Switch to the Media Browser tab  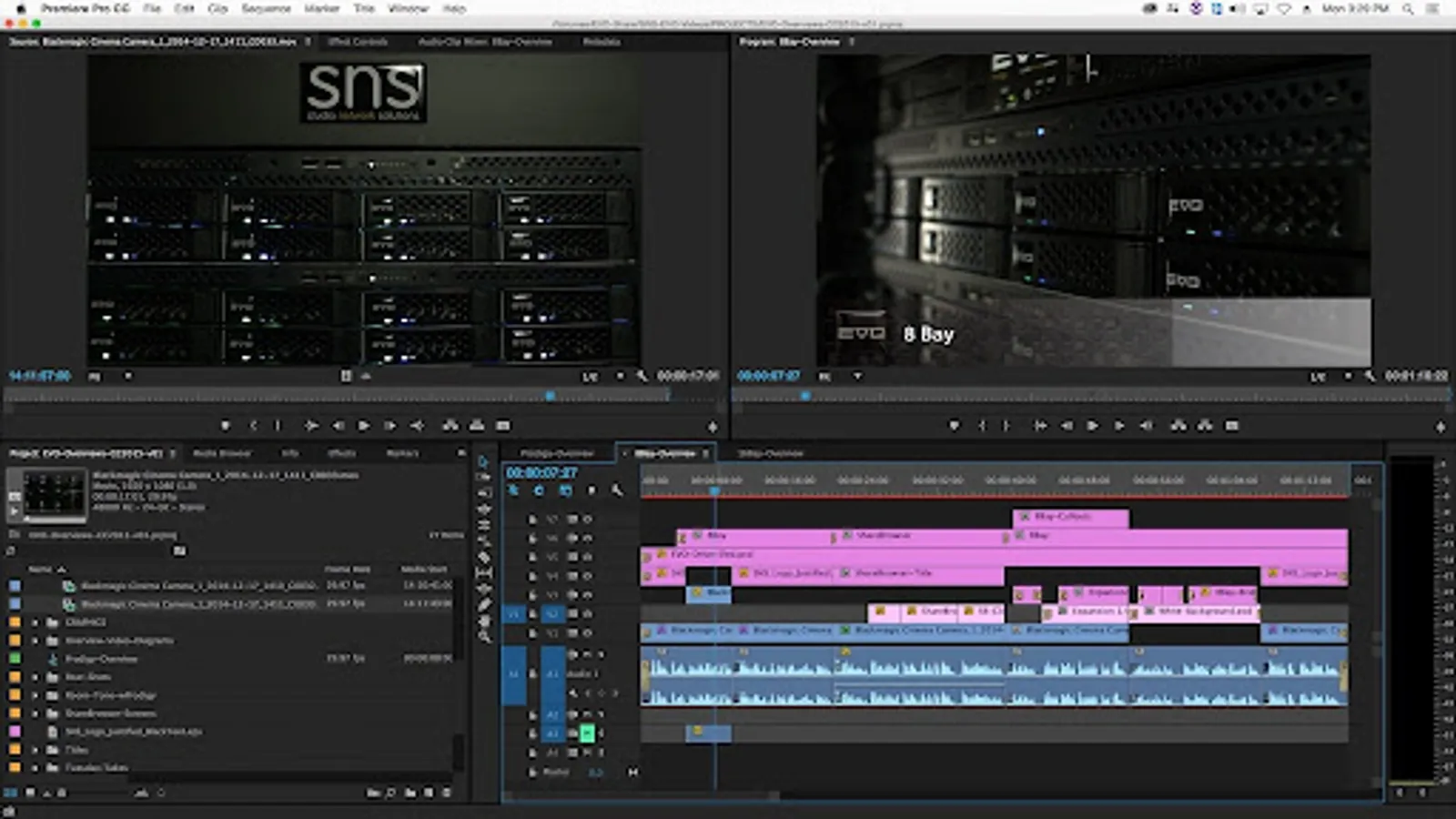(221, 453)
